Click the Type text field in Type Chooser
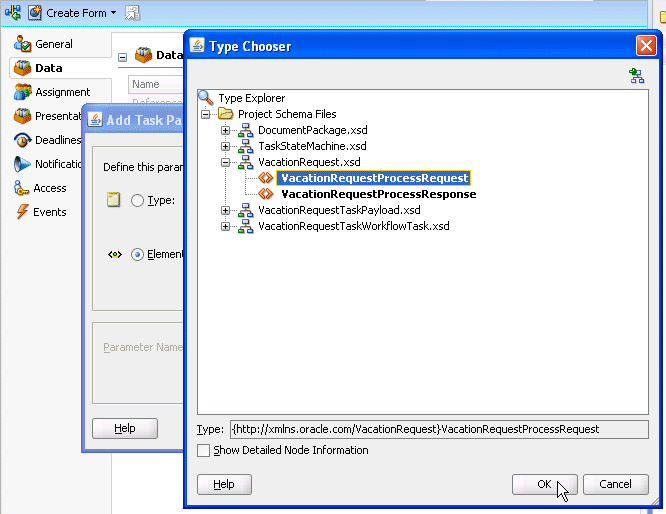The image size is (666, 514). point(439,429)
